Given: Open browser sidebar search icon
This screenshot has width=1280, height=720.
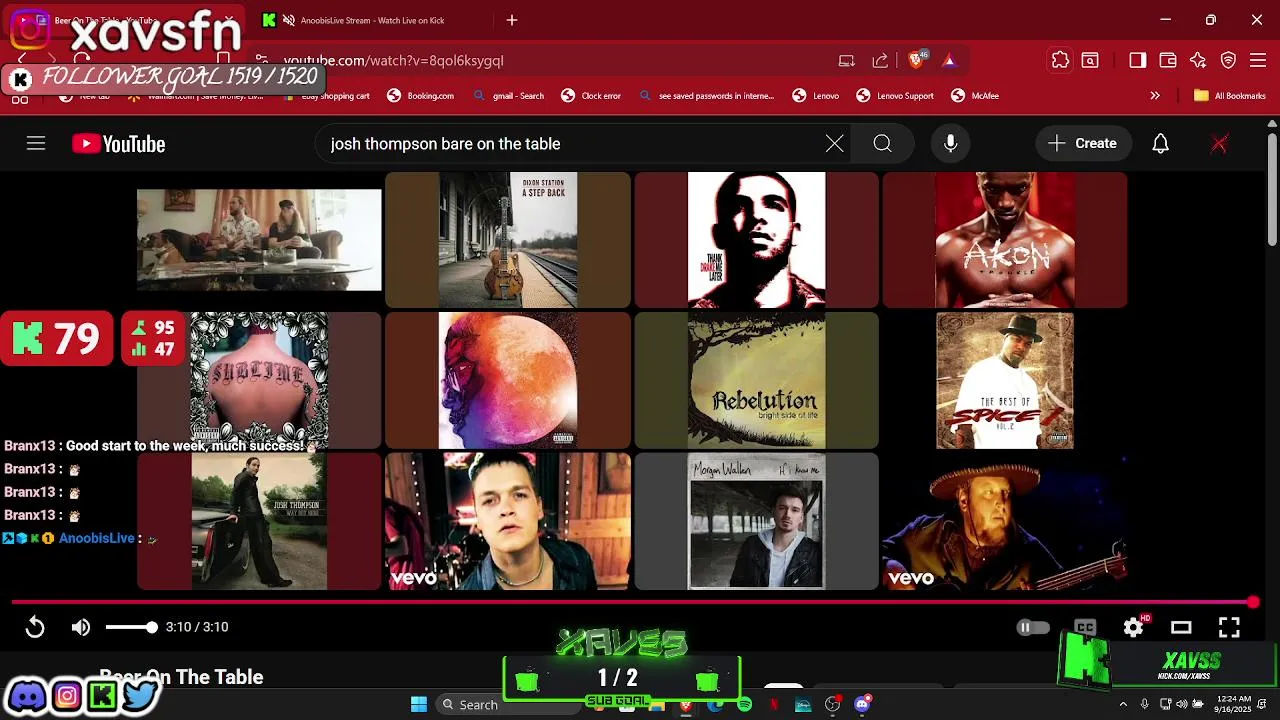Looking at the screenshot, I should coord(1090,60).
